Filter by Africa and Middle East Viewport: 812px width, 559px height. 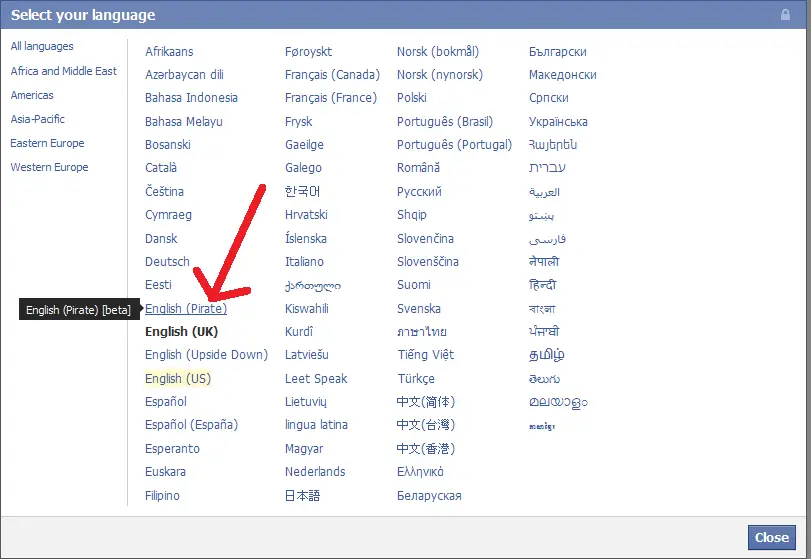pyautogui.click(x=64, y=70)
